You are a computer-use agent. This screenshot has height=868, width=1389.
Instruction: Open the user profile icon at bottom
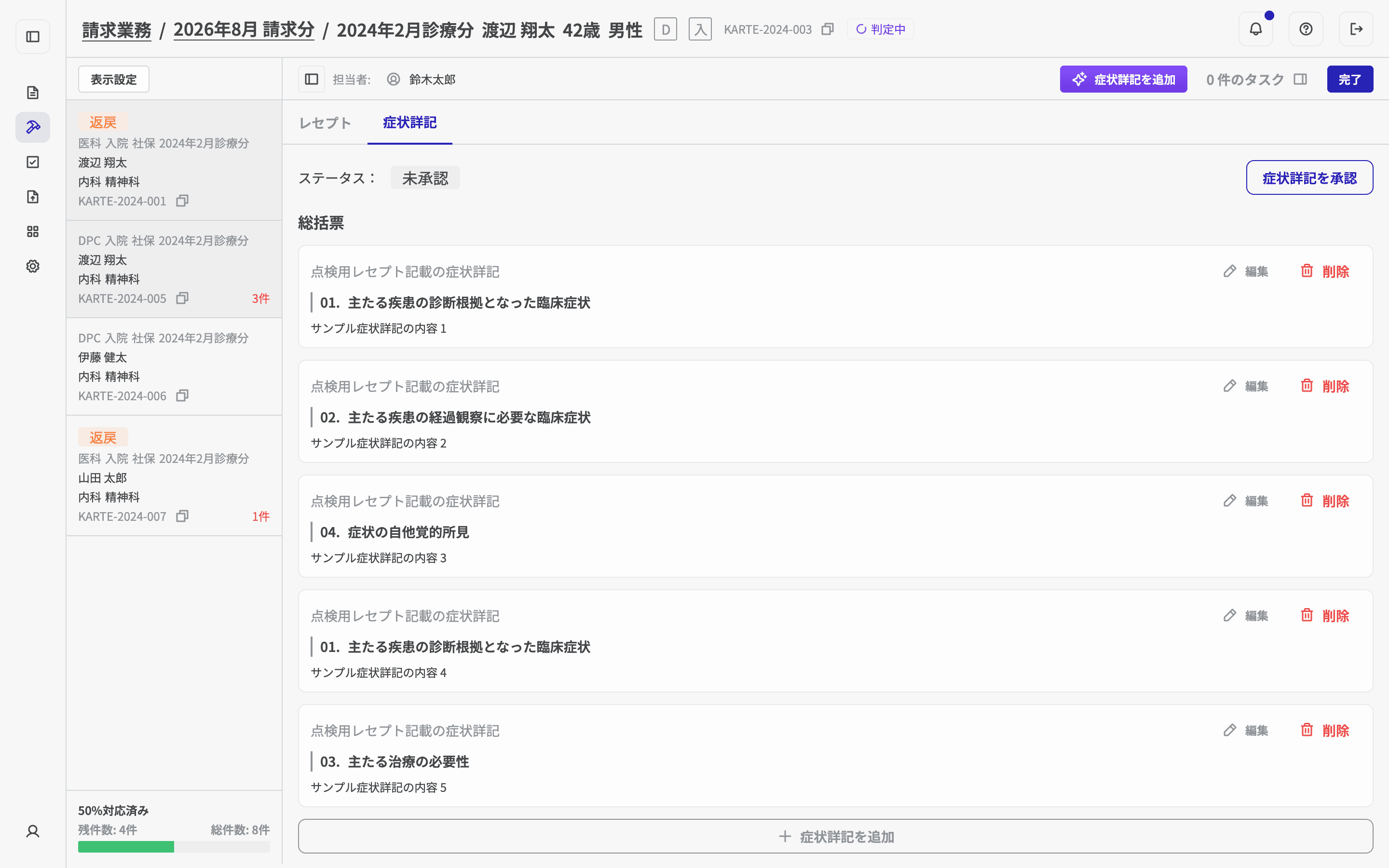(x=33, y=831)
